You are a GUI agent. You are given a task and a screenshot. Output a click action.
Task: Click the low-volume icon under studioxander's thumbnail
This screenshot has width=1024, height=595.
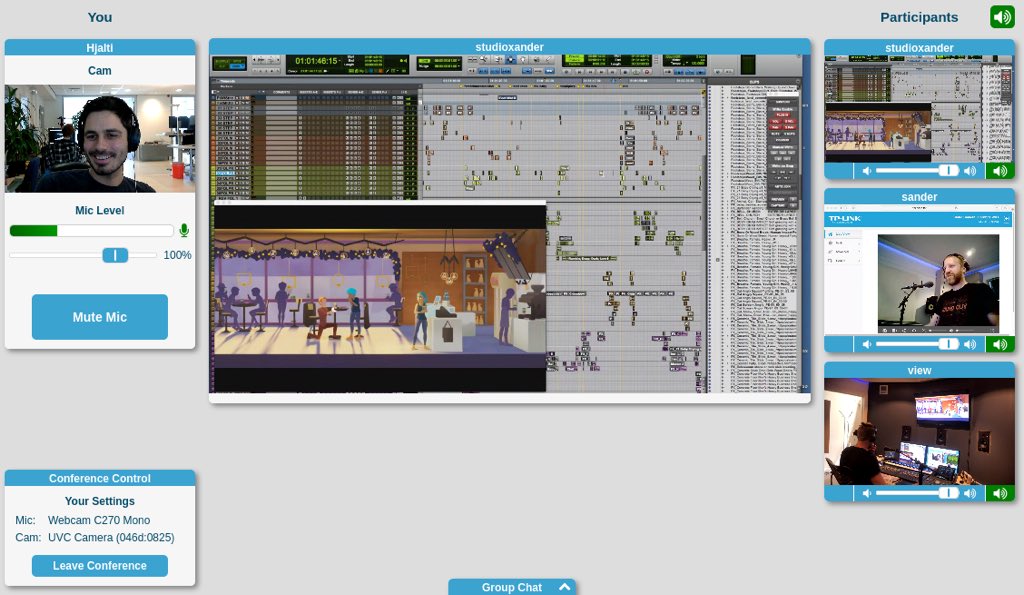(x=867, y=171)
